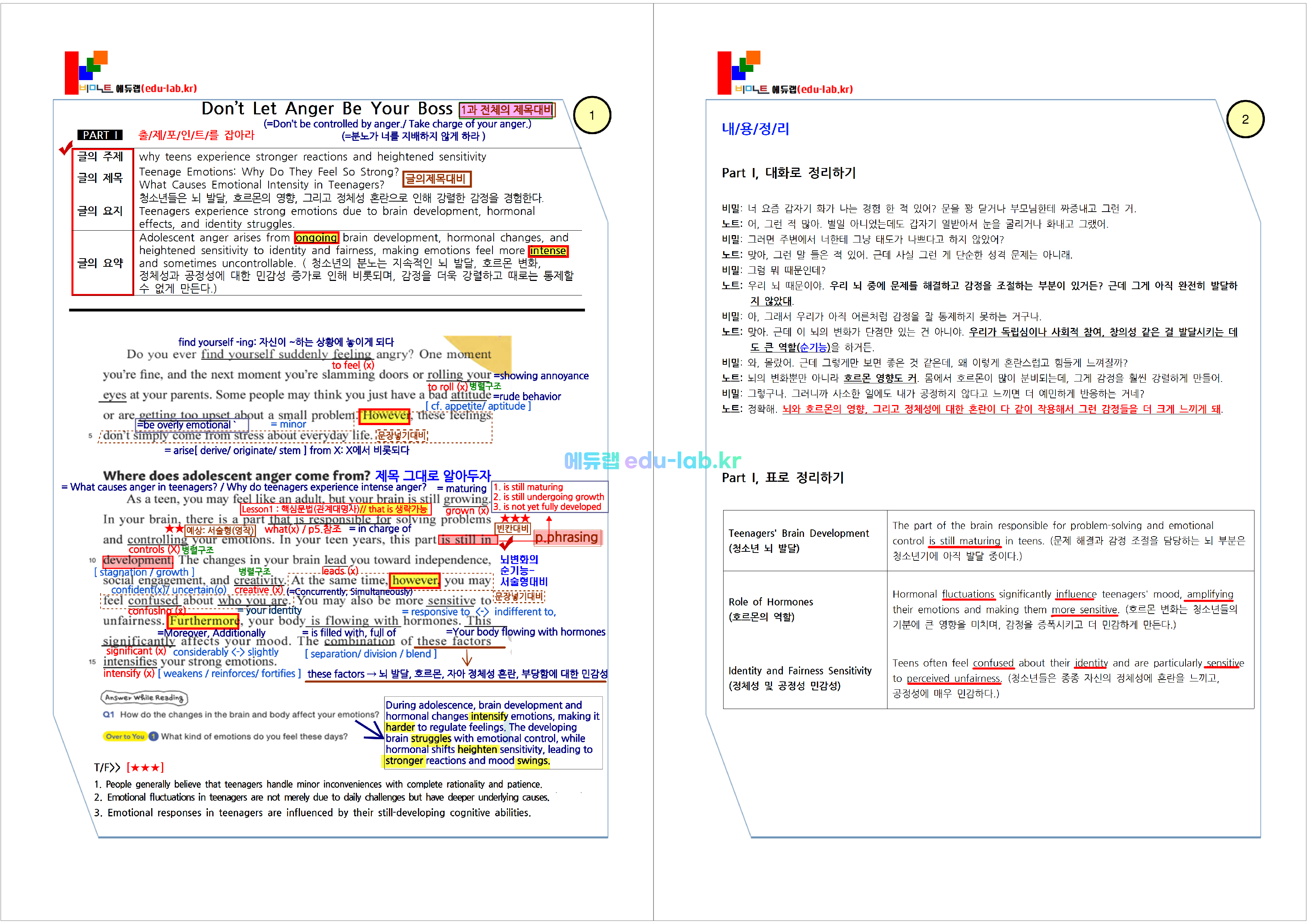
Task: Click the first dialogue line starting "비밀: 너 요즘"
Action: [929, 209]
